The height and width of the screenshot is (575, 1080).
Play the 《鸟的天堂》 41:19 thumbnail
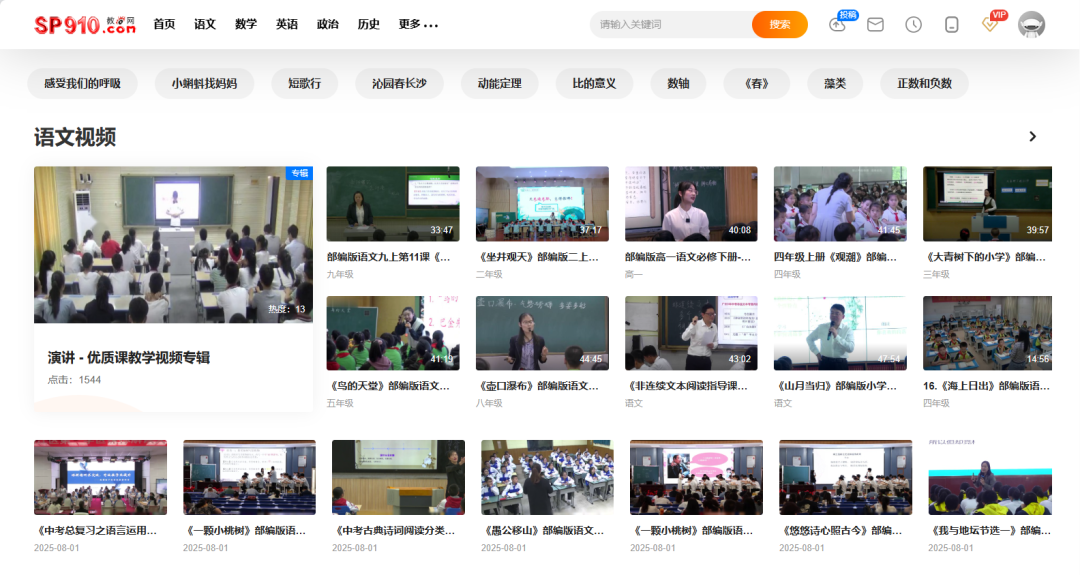tap(393, 333)
